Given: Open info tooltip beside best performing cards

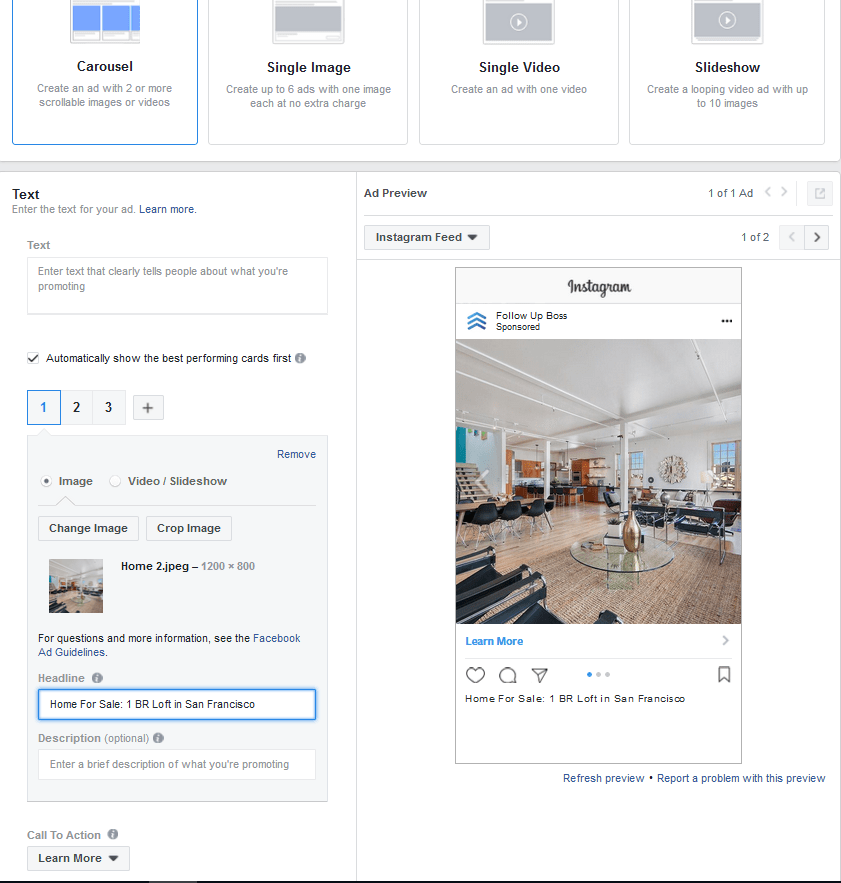Looking at the screenshot, I should (301, 358).
